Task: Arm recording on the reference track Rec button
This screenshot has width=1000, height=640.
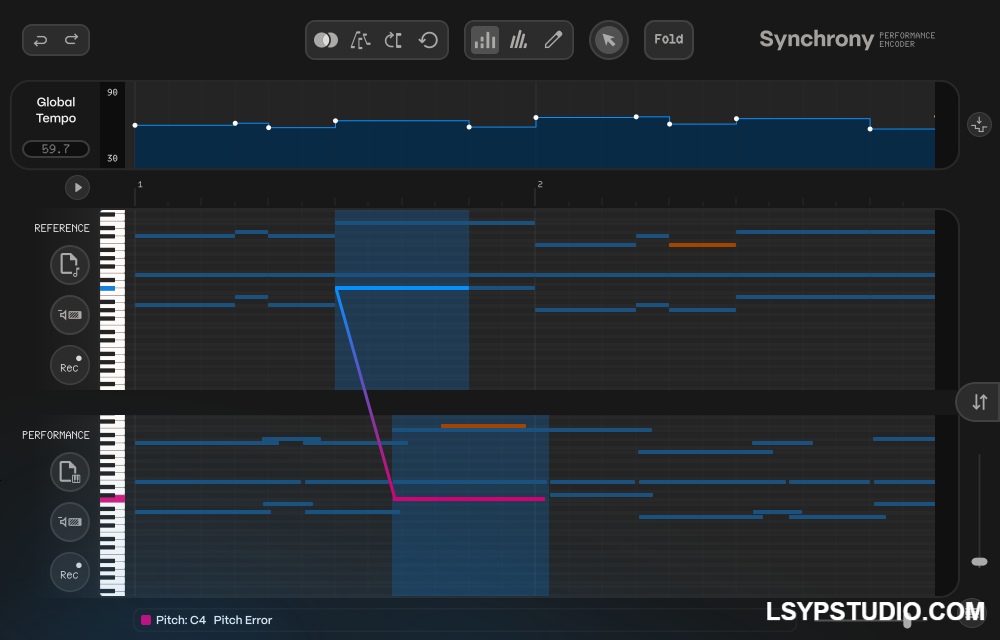Action: pyautogui.click(x=70, y=365)
